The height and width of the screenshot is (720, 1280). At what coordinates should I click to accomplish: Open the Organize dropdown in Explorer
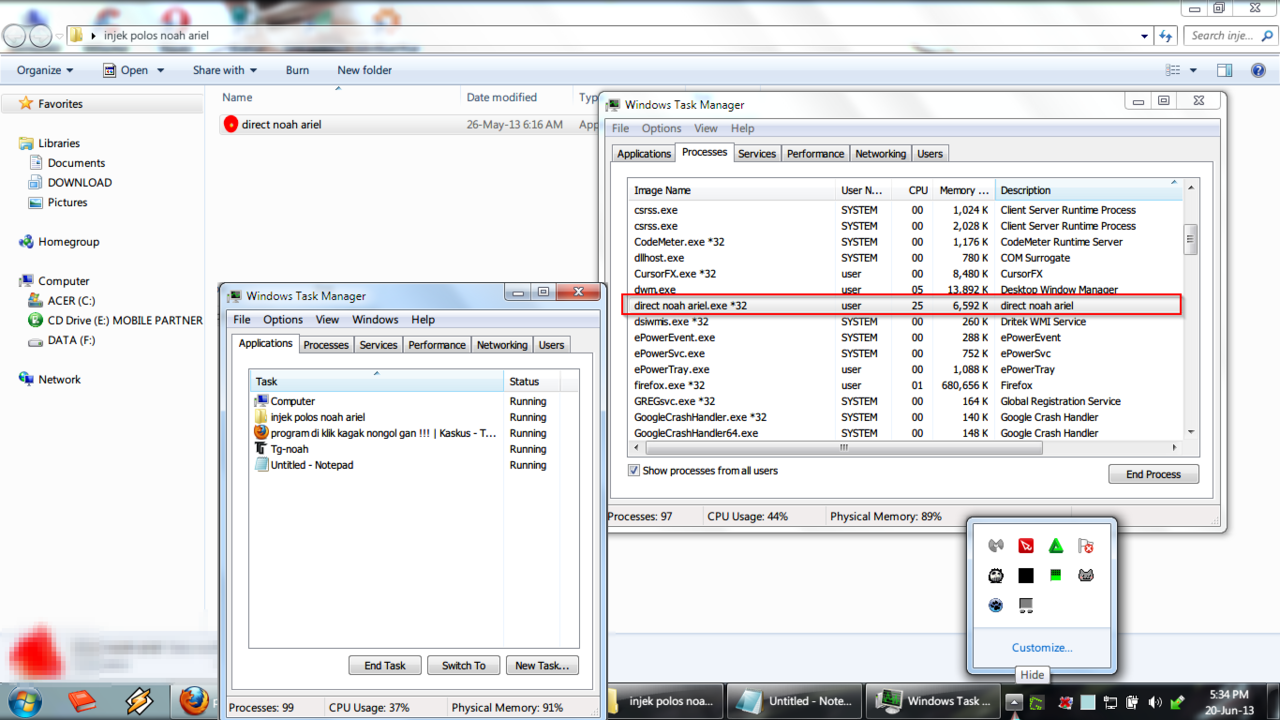click(45, 70)
